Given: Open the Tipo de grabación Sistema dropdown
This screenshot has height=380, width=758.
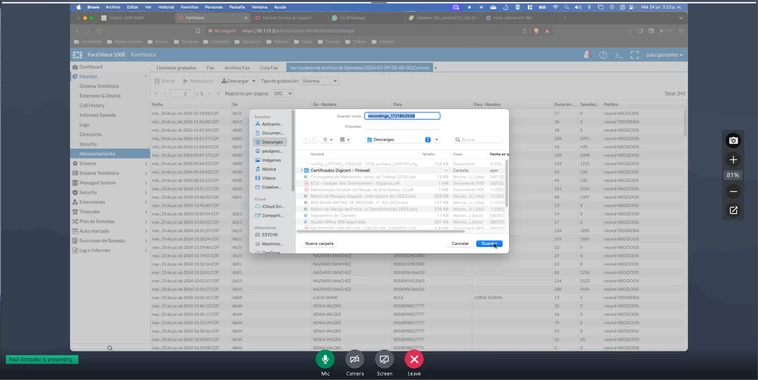Looking at the screenshot, I should coord(319,81).
